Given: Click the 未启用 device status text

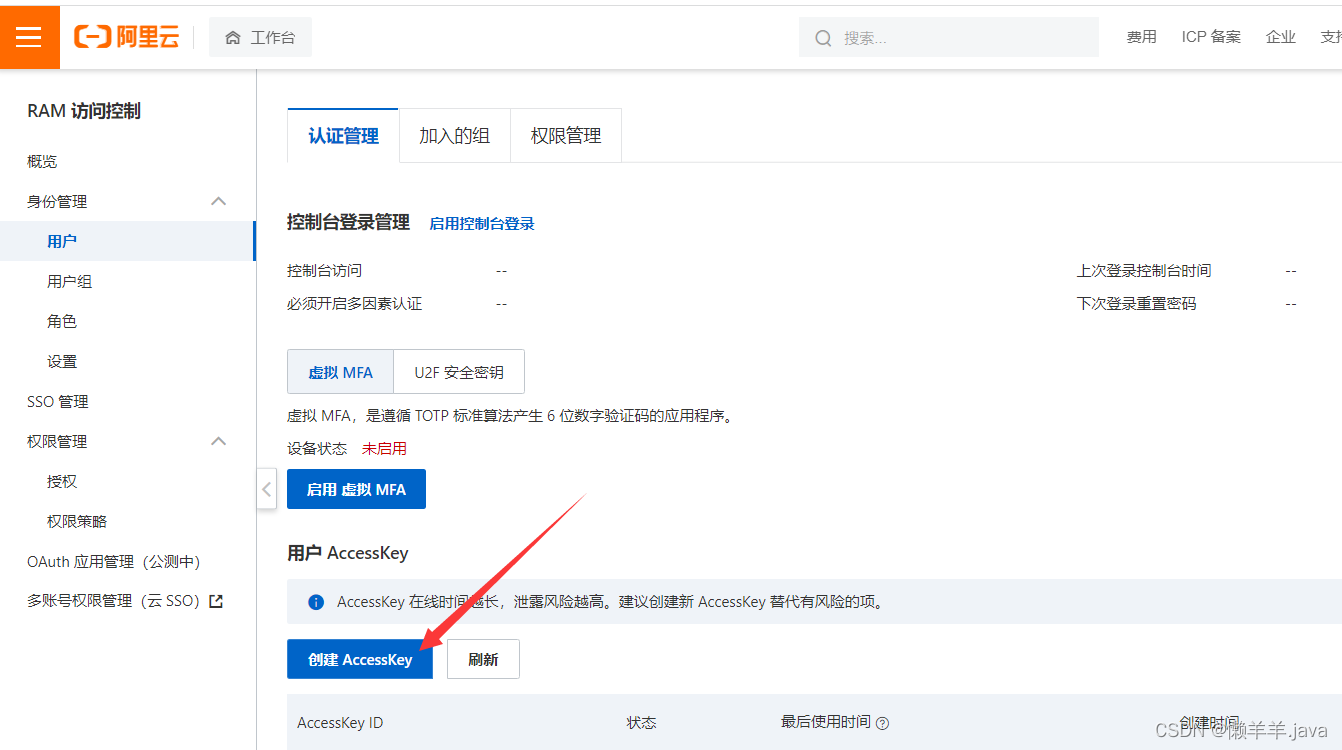Looking at the screenshot, I should click(x=384, y=448).
